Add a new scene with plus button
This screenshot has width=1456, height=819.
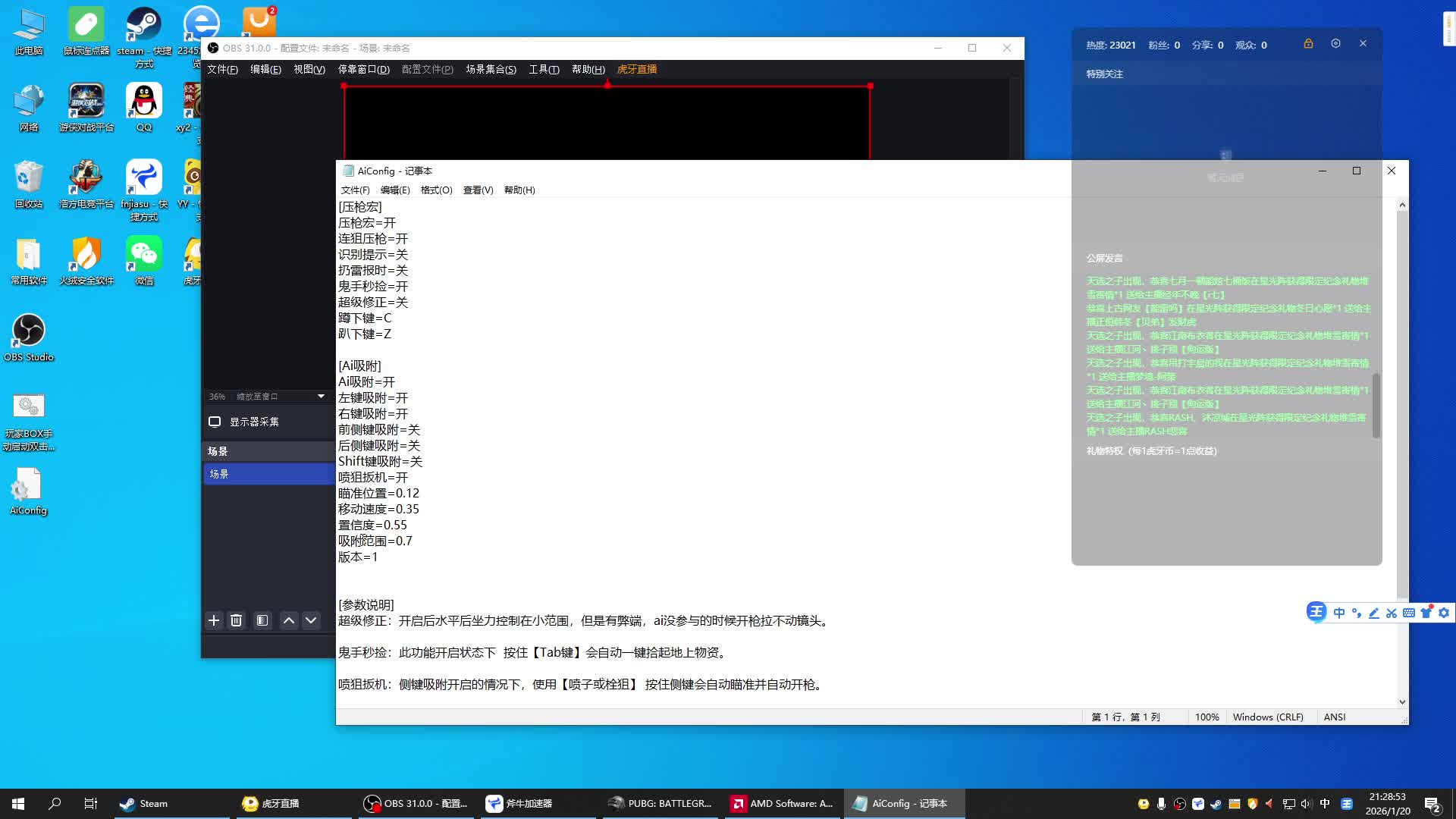coord(214,620)
